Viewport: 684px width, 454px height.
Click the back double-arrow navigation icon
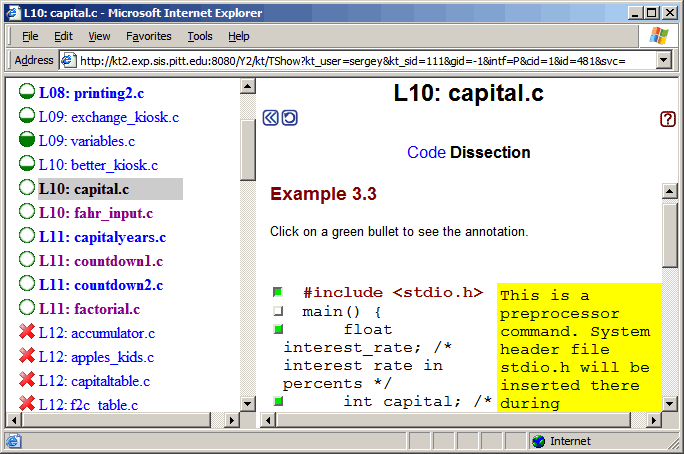coord(270,118)
